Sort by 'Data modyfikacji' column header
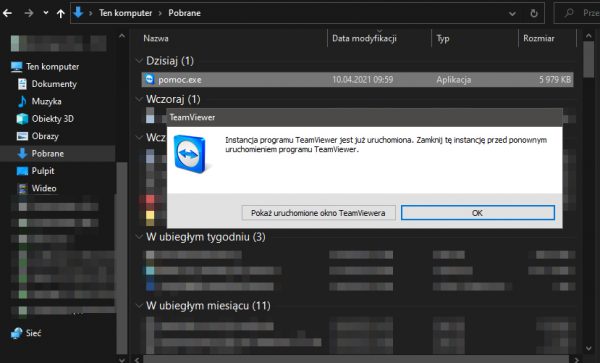The height and width of the screenshot is (363, 600). (364, 38)
